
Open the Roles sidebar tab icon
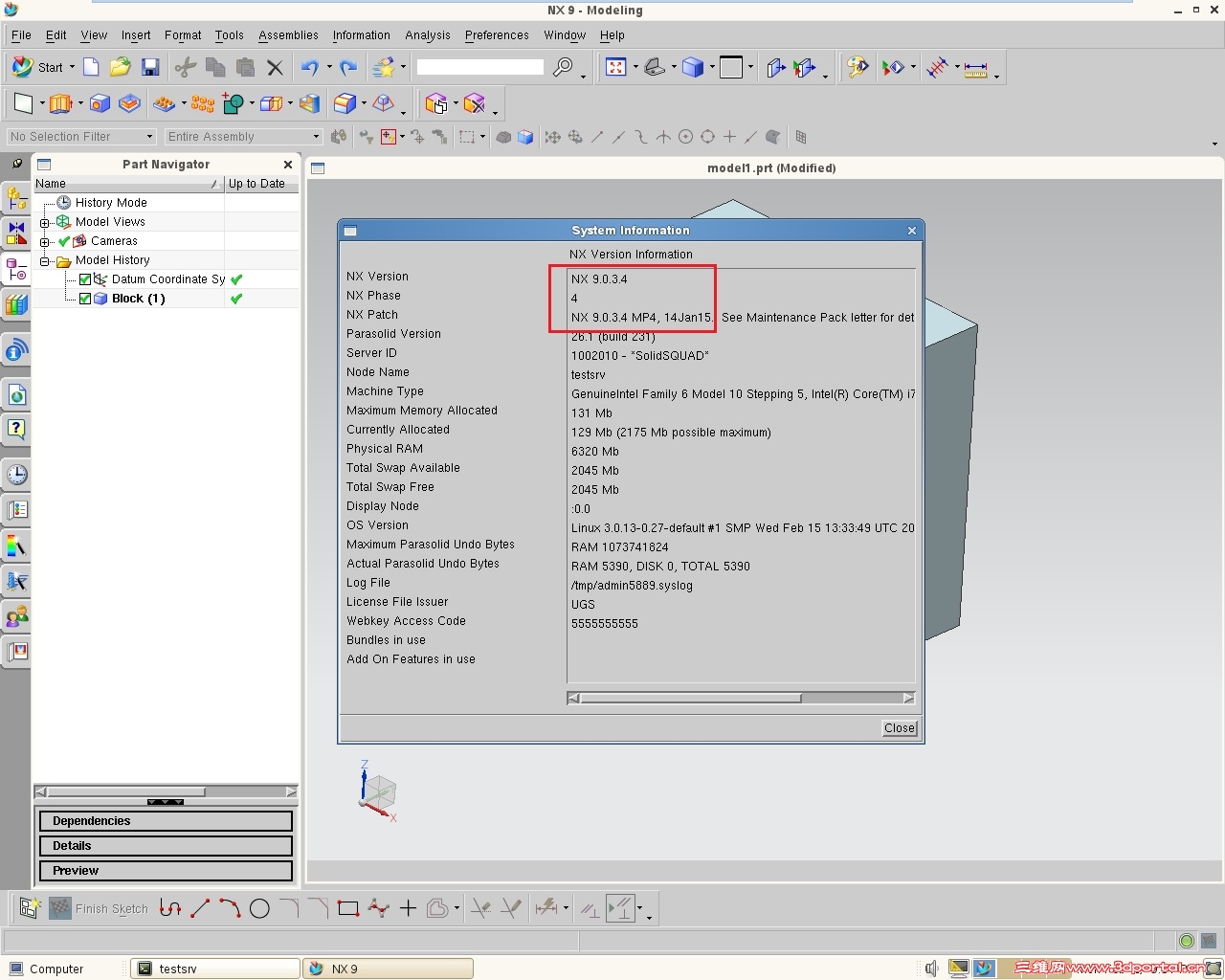point(16,617)
